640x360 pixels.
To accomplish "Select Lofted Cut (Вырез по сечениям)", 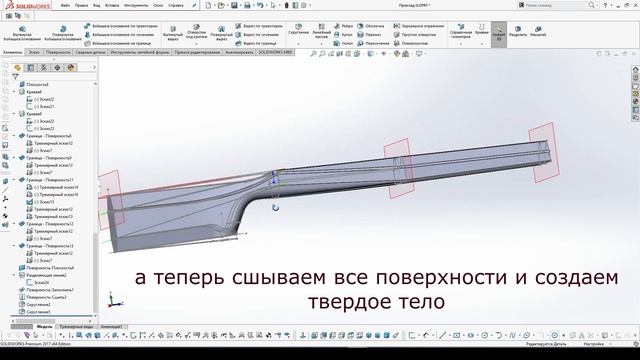I will 257,35.
